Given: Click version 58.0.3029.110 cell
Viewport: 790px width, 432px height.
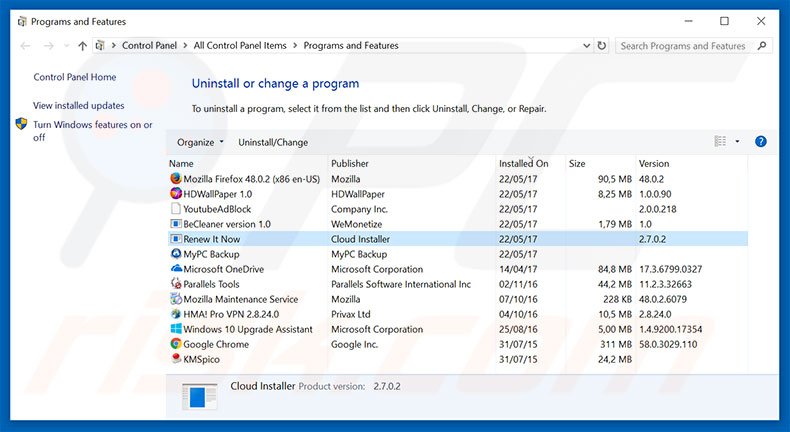Looking at the screenshot, I should click(668, 344).
